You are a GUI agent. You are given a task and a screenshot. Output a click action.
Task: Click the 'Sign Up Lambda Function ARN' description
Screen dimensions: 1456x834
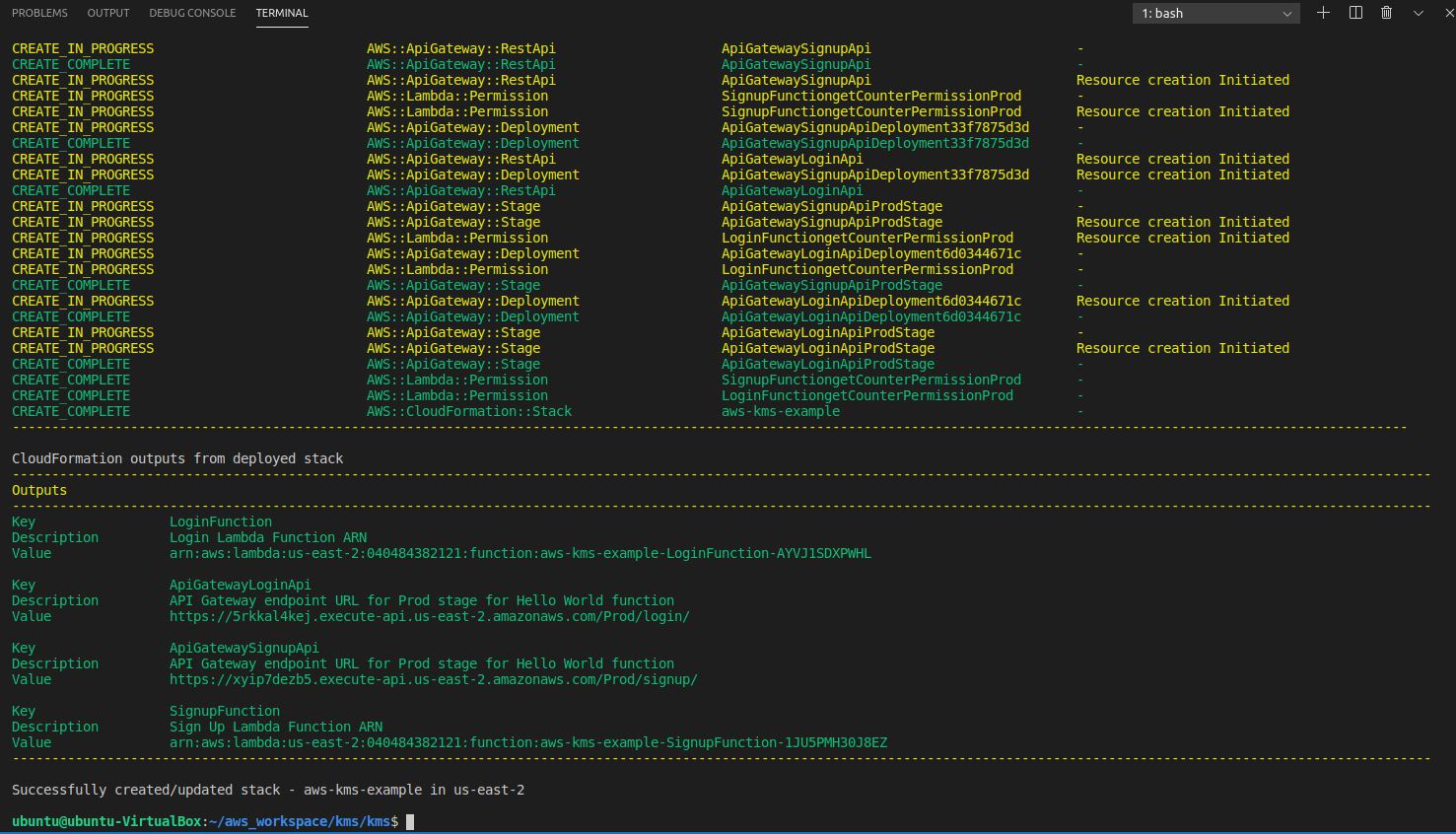click(x=276, y=727)
